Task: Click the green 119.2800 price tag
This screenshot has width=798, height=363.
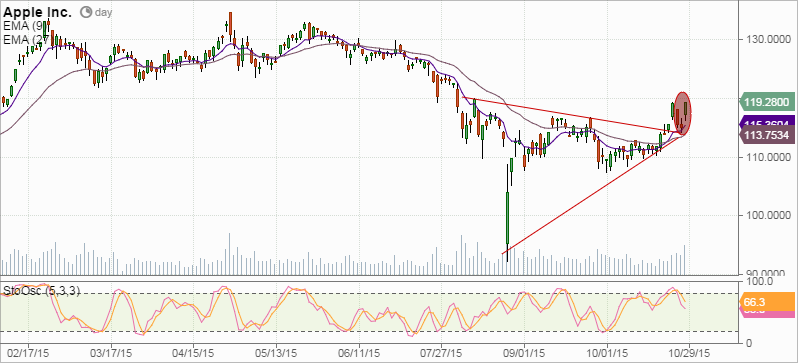Action: (766, 102)
